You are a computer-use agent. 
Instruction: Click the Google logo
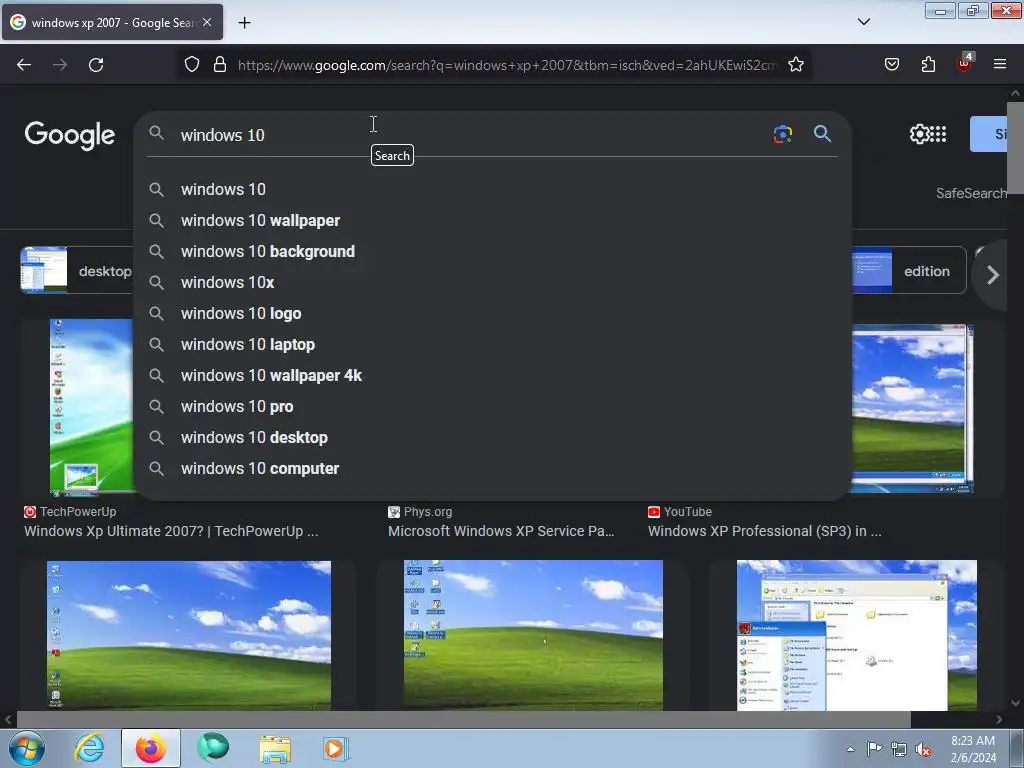click(x=70, y=135)
